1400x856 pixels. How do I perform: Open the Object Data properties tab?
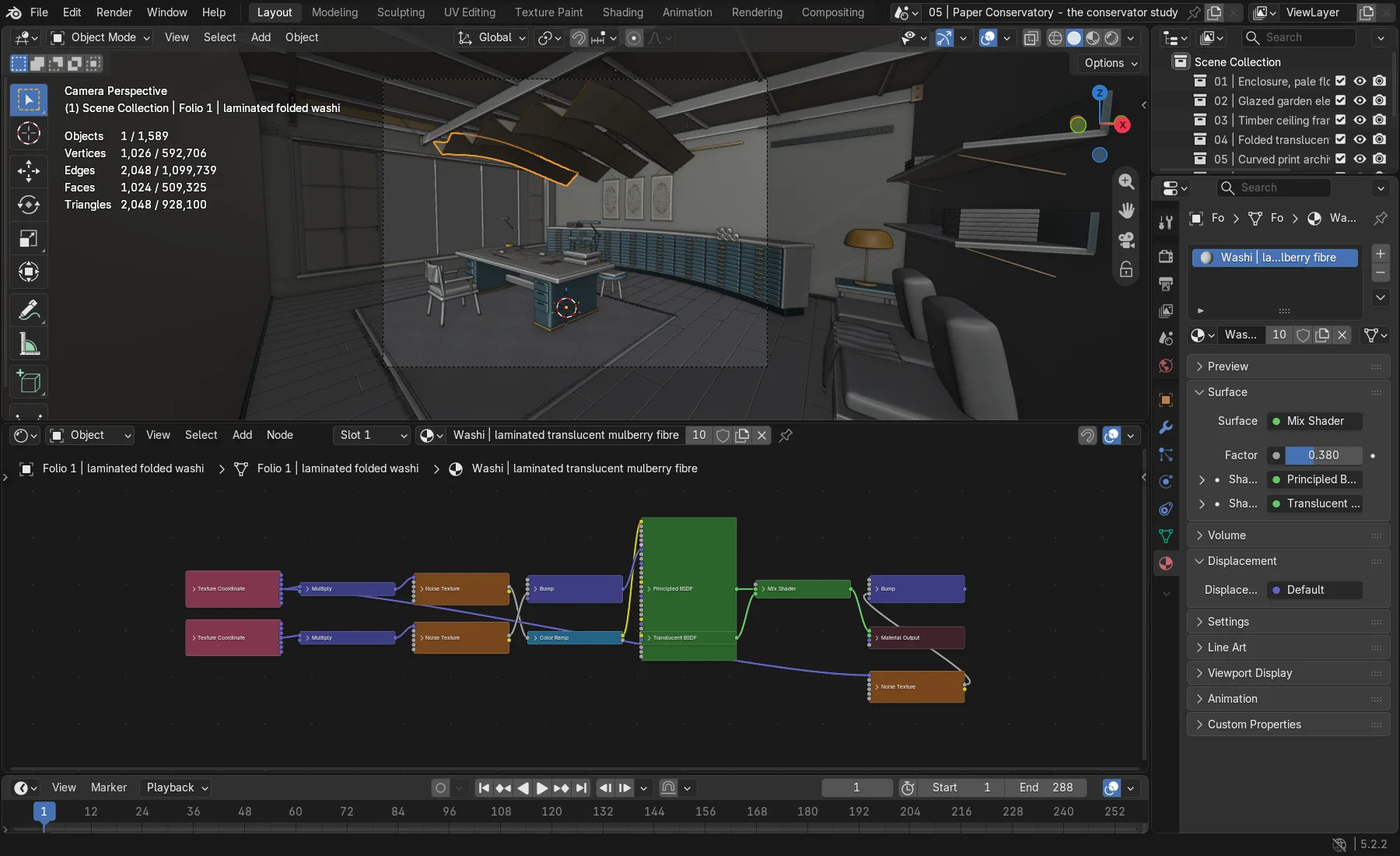pos(1166,536)
